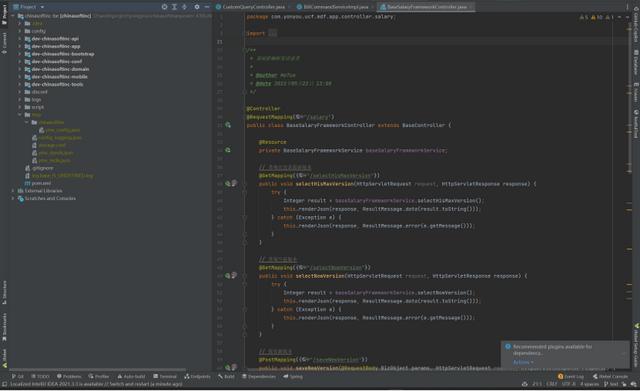The width and height of the screenshot is (640, 391).
Task: Open the Structure tool window sidebar tab
Action: point(4,292)
